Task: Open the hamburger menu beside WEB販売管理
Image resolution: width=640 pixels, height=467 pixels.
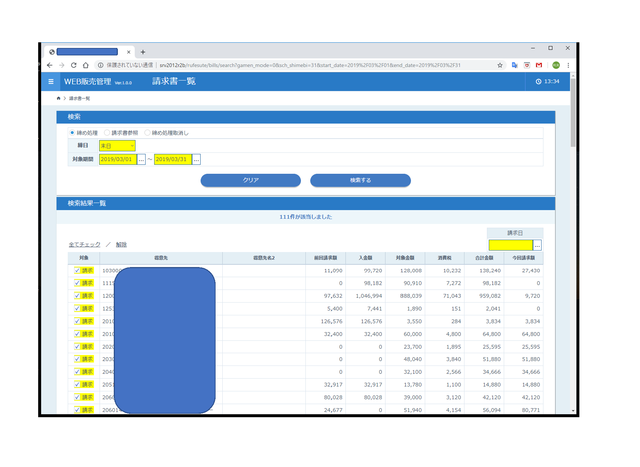Action: pos(52,81)
